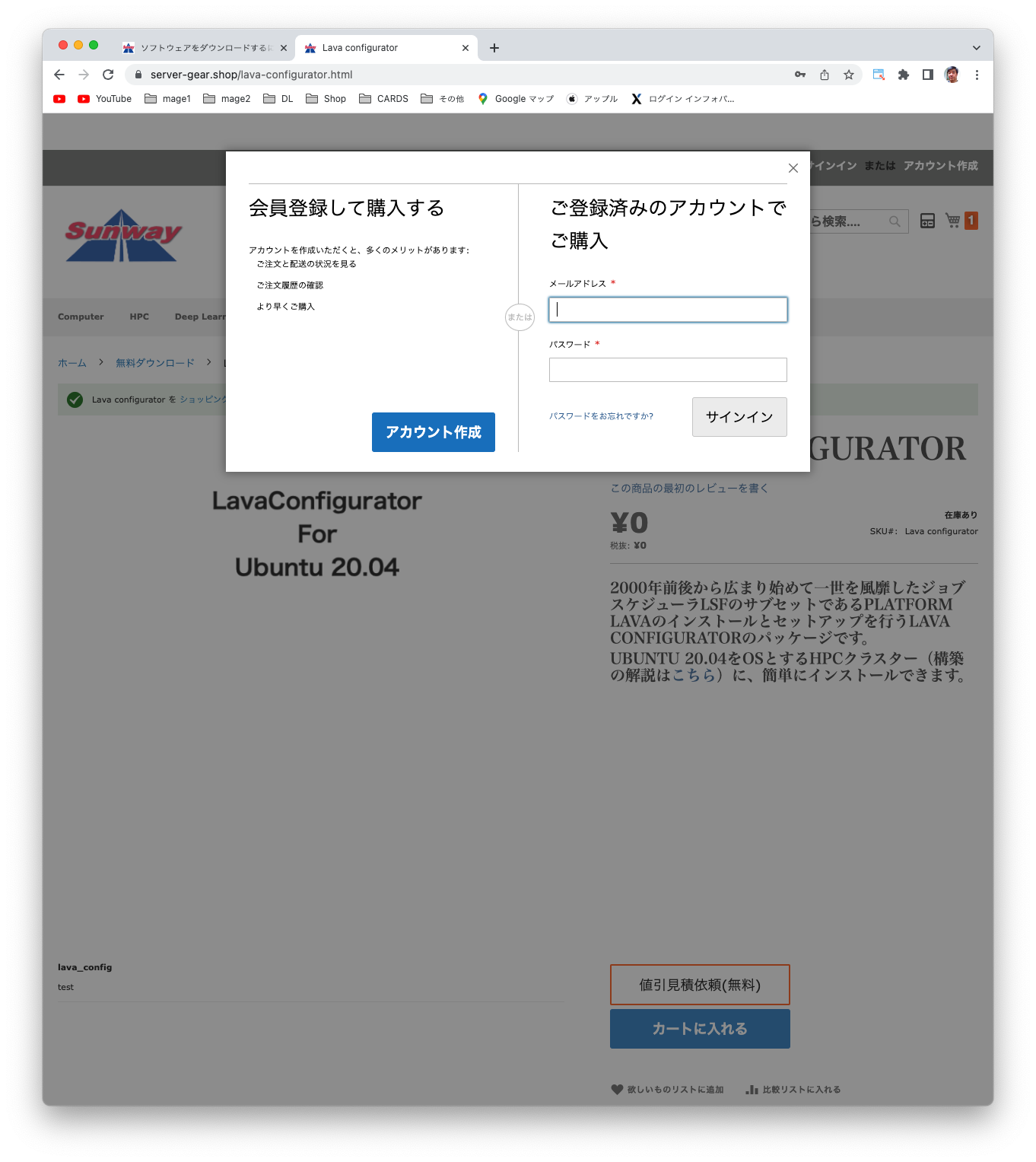Click 比較リストに入れる compare link
The height and width of the screenshot is (1162, 1036).
click(x=793, y=1090)
